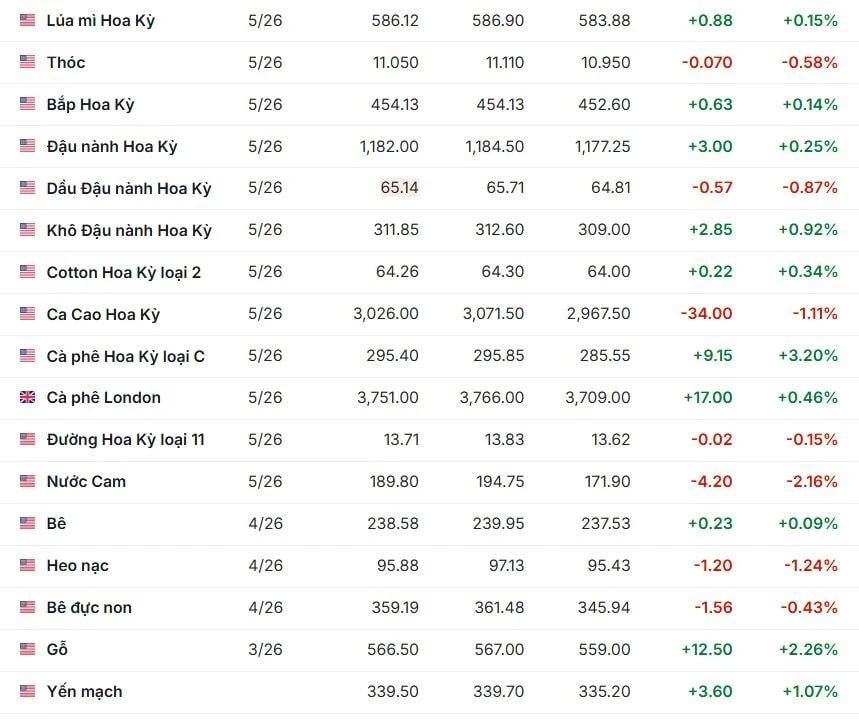This screenshot has height=720, width=859.
Task: Open the Cotton Hoa Kỳ loại 2 link
Action: pos(124,272)
